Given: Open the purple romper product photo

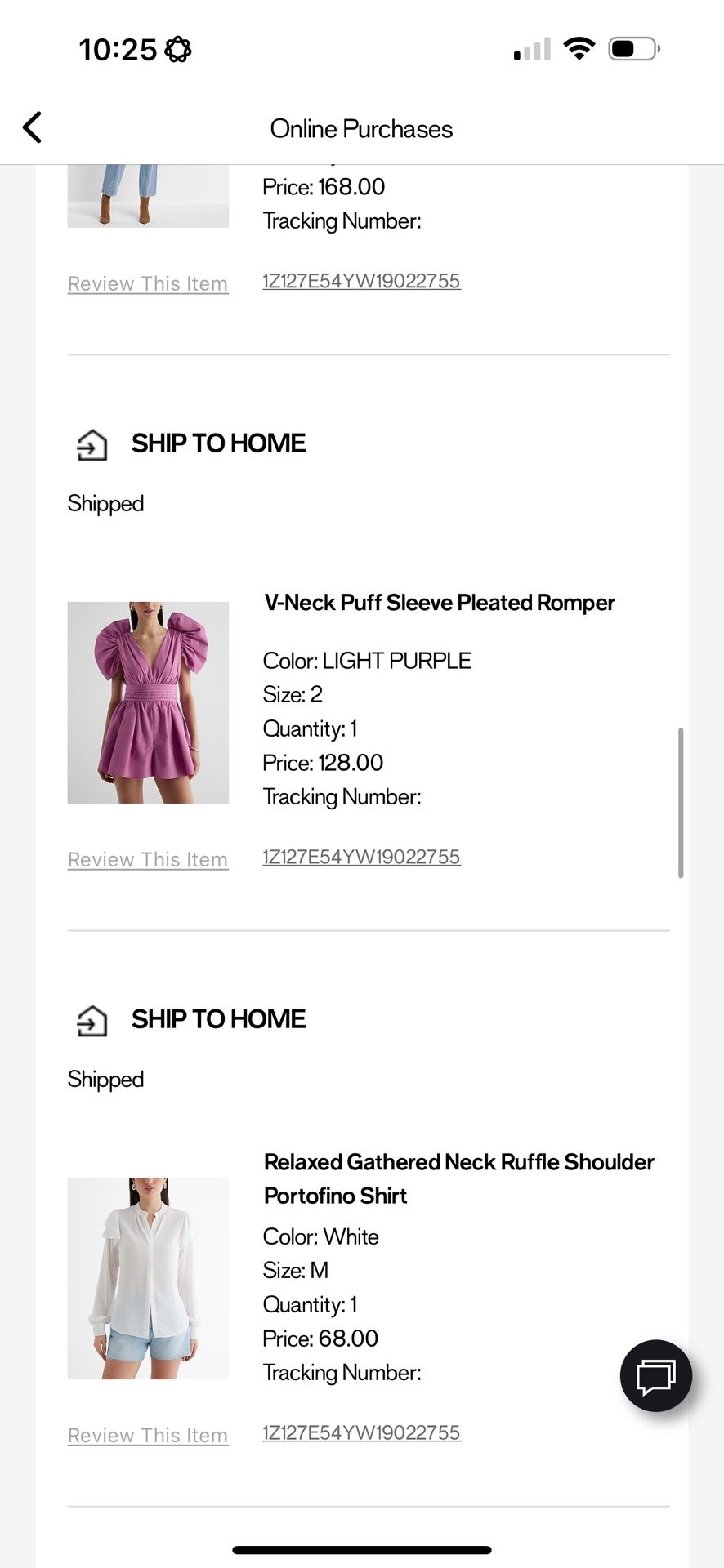Looking at the screenshot, I should pyautogui.click(x=148, y=702).
